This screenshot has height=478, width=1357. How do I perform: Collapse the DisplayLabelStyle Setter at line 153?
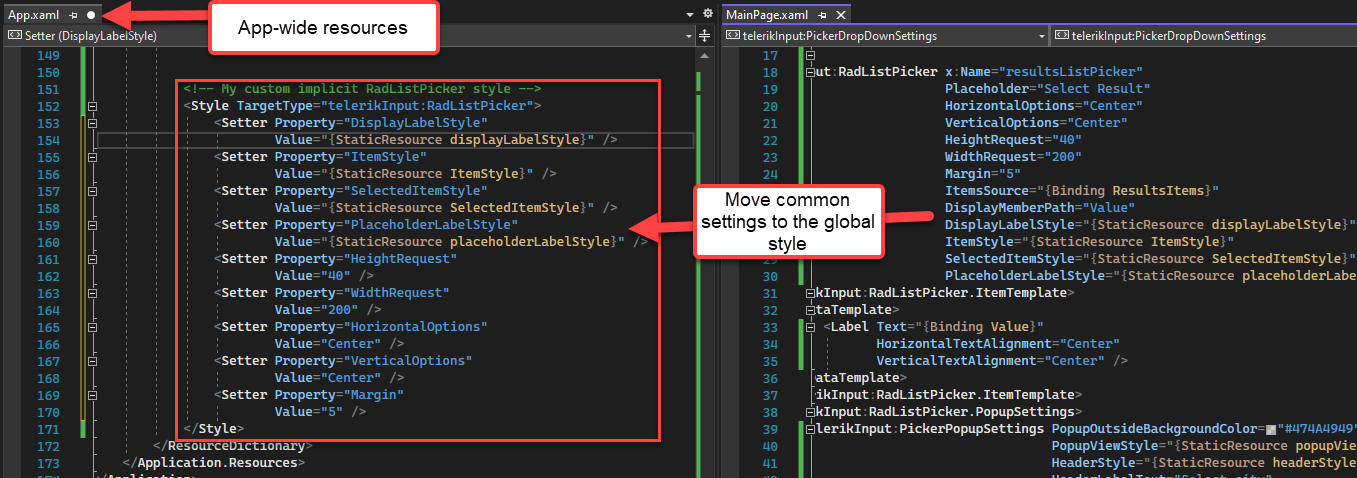coord(93,122)
